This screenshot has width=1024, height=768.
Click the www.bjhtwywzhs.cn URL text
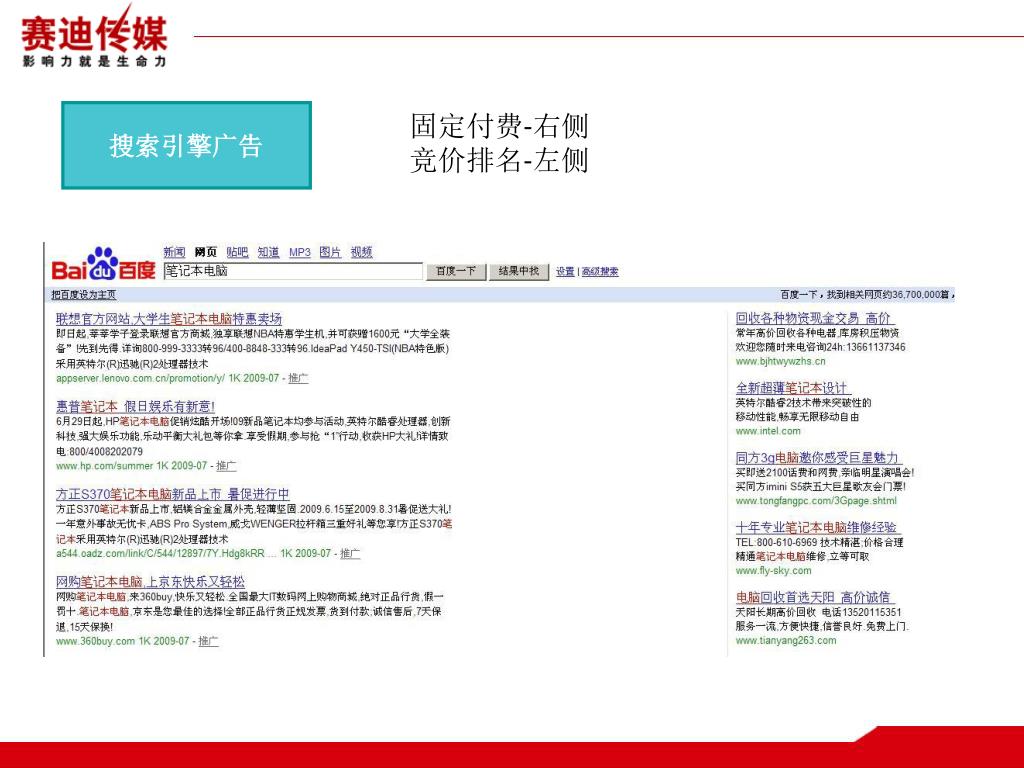point(780,361)
